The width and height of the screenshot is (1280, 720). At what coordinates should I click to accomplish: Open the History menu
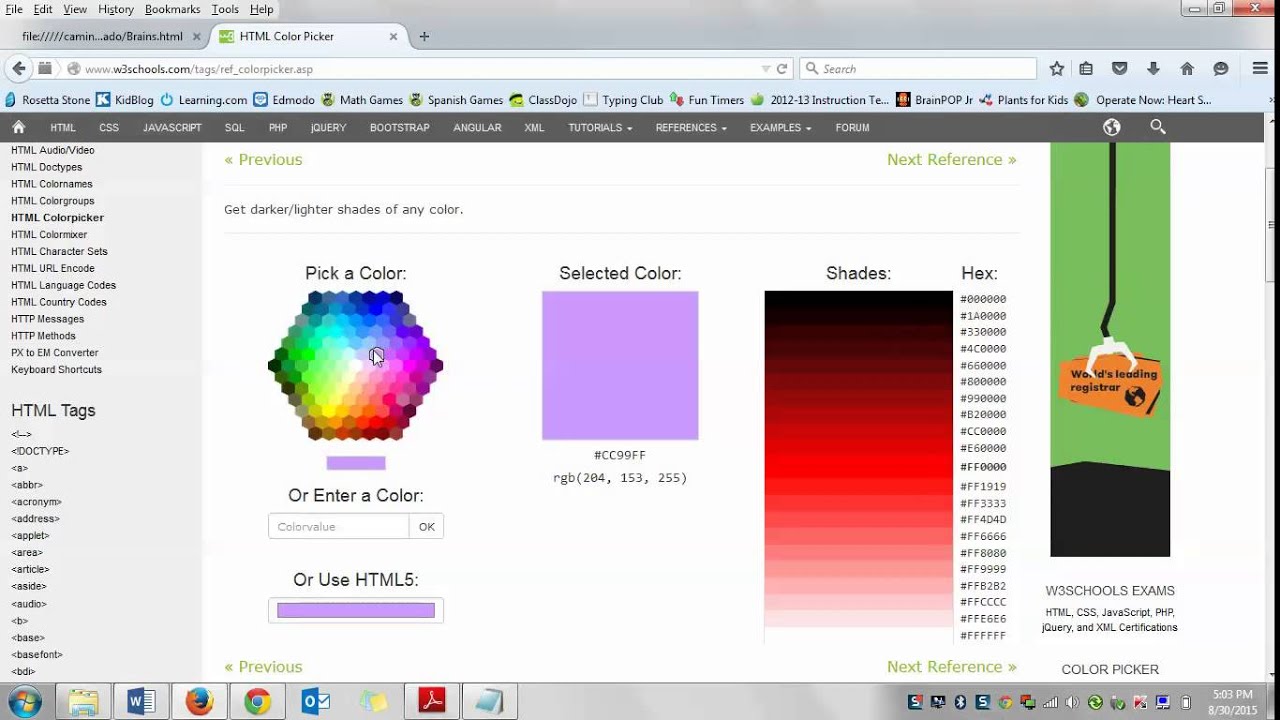coord(116,9)
